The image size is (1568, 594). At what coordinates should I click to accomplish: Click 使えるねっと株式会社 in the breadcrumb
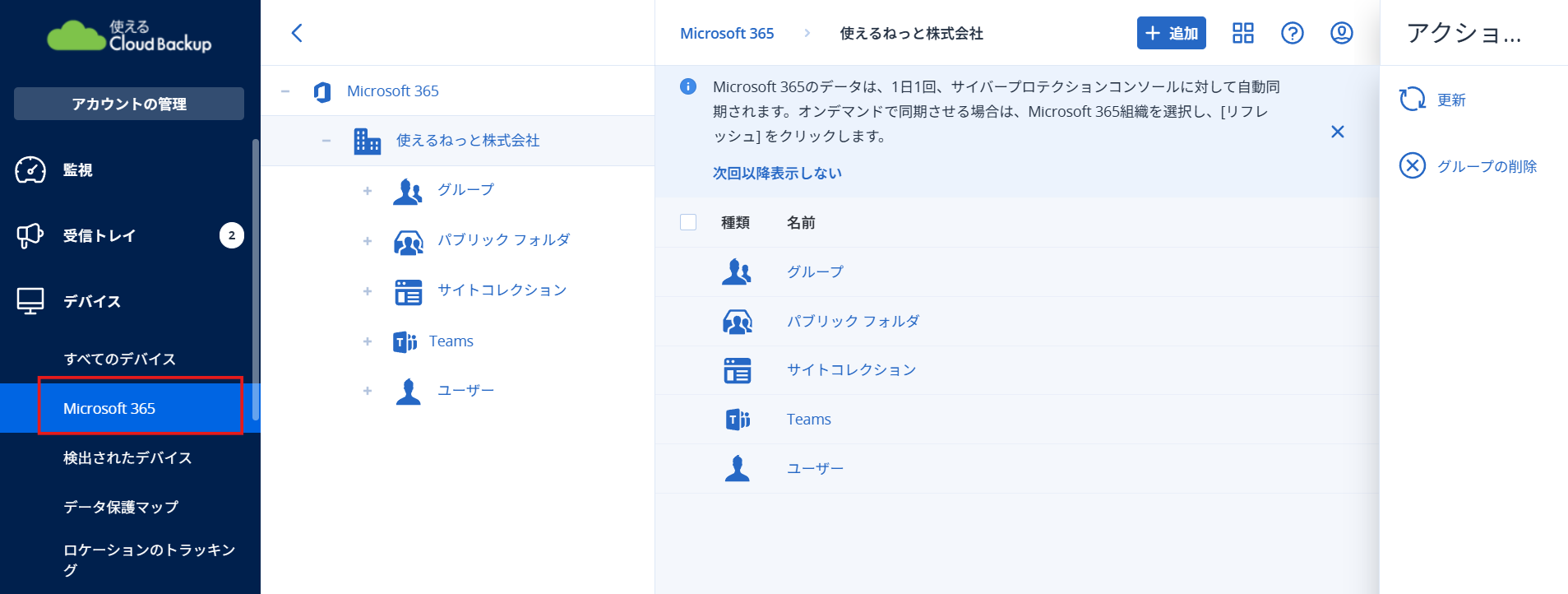point(911,34)
